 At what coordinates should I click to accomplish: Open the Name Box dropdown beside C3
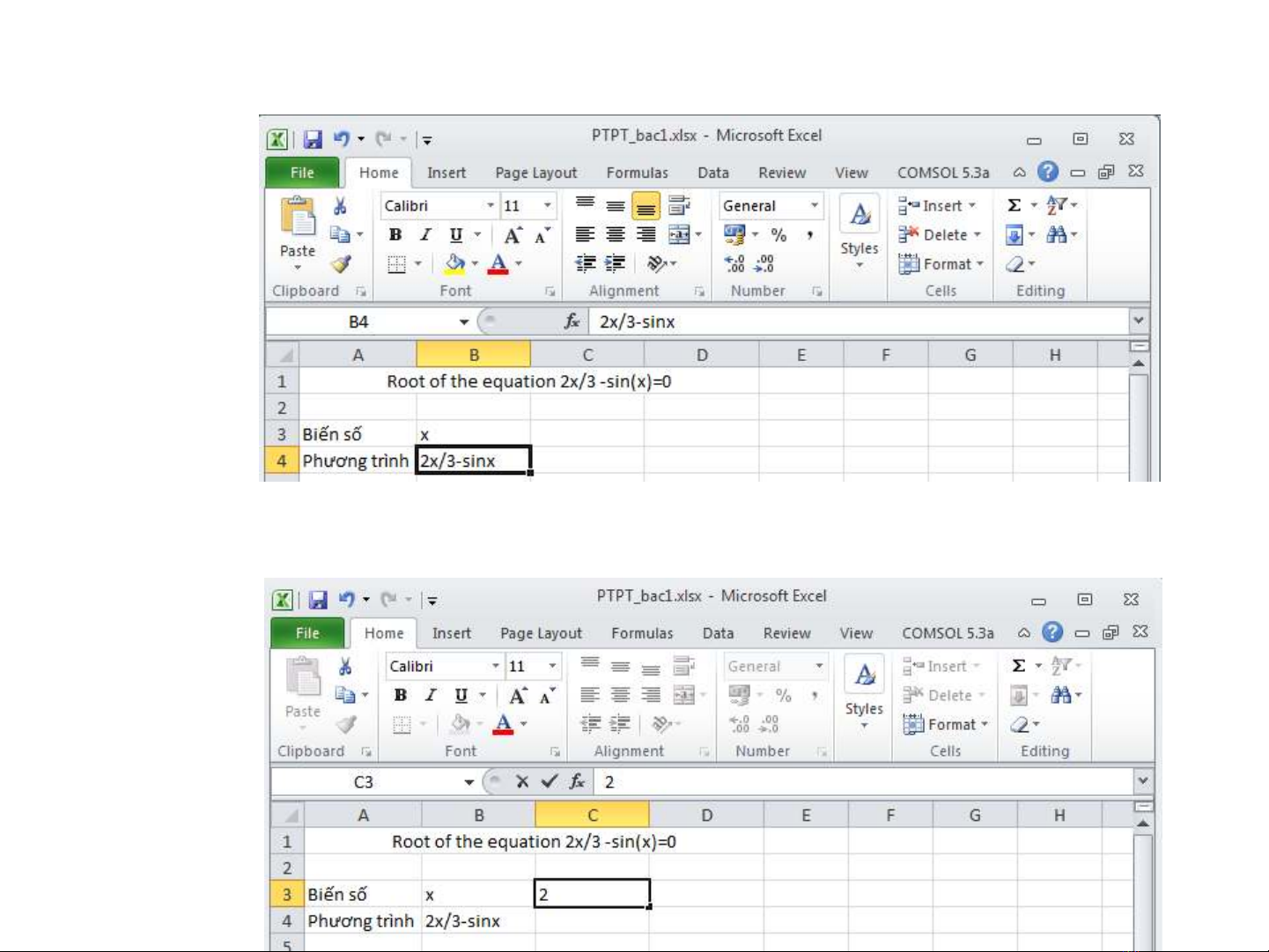(468, 782)
